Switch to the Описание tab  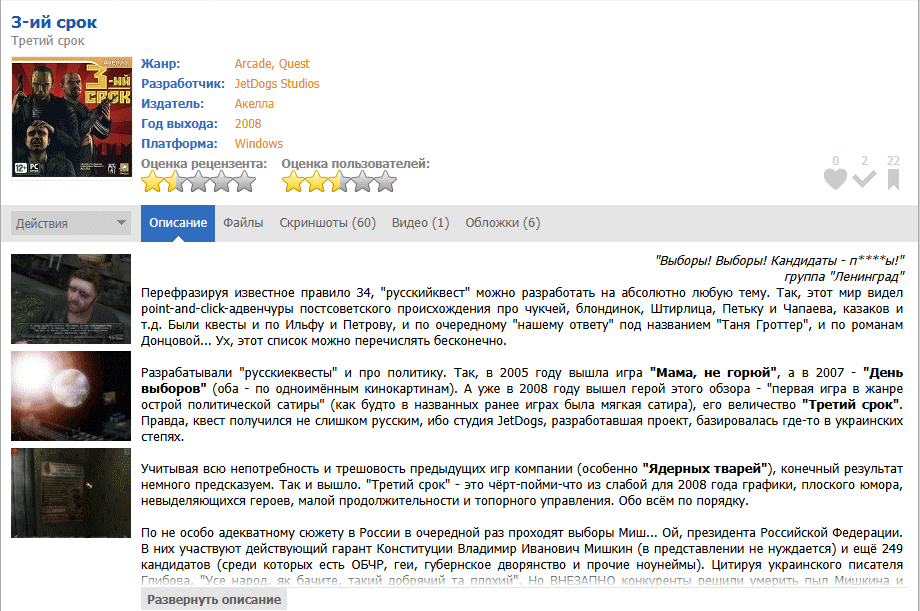(178, 223)
